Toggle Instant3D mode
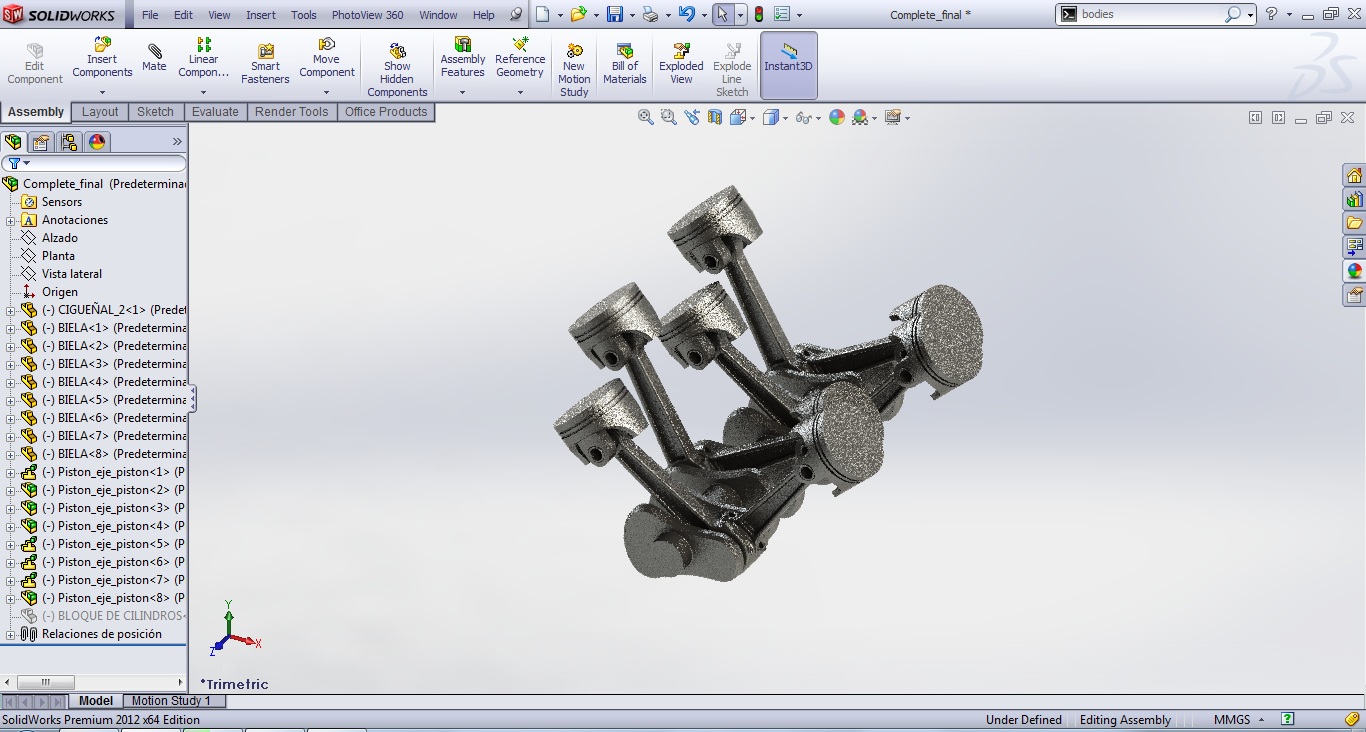 (789, 65)
